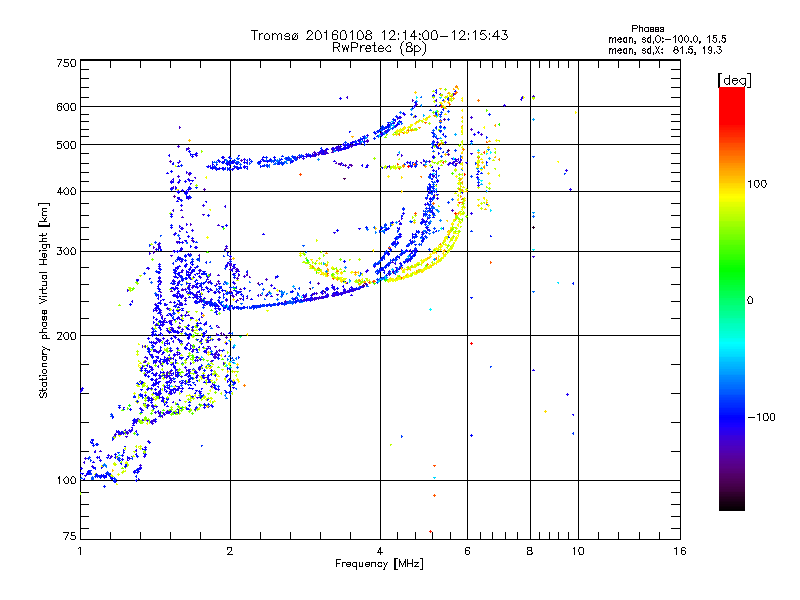
Task: Click the y-axis label '300'
Action: (66, 252)
